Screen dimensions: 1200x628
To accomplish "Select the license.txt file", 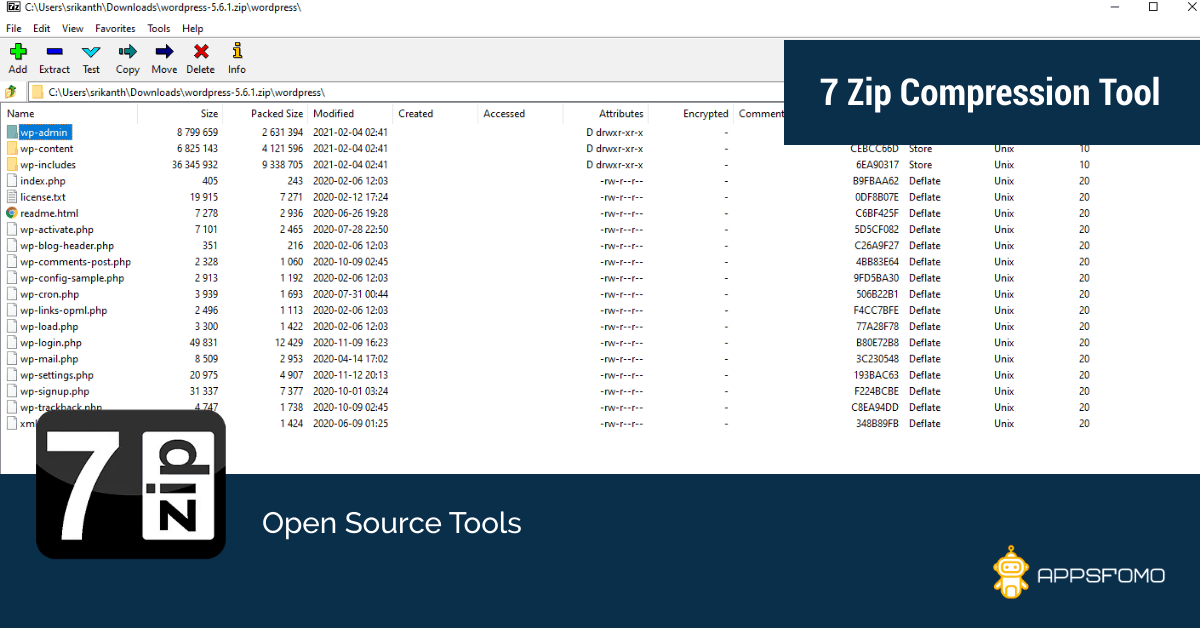I will pos(42,197).
